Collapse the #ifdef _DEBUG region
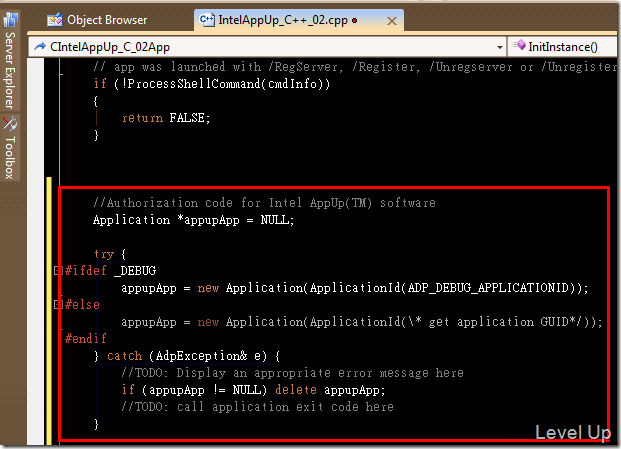621x449 pixels. (58, 271)
